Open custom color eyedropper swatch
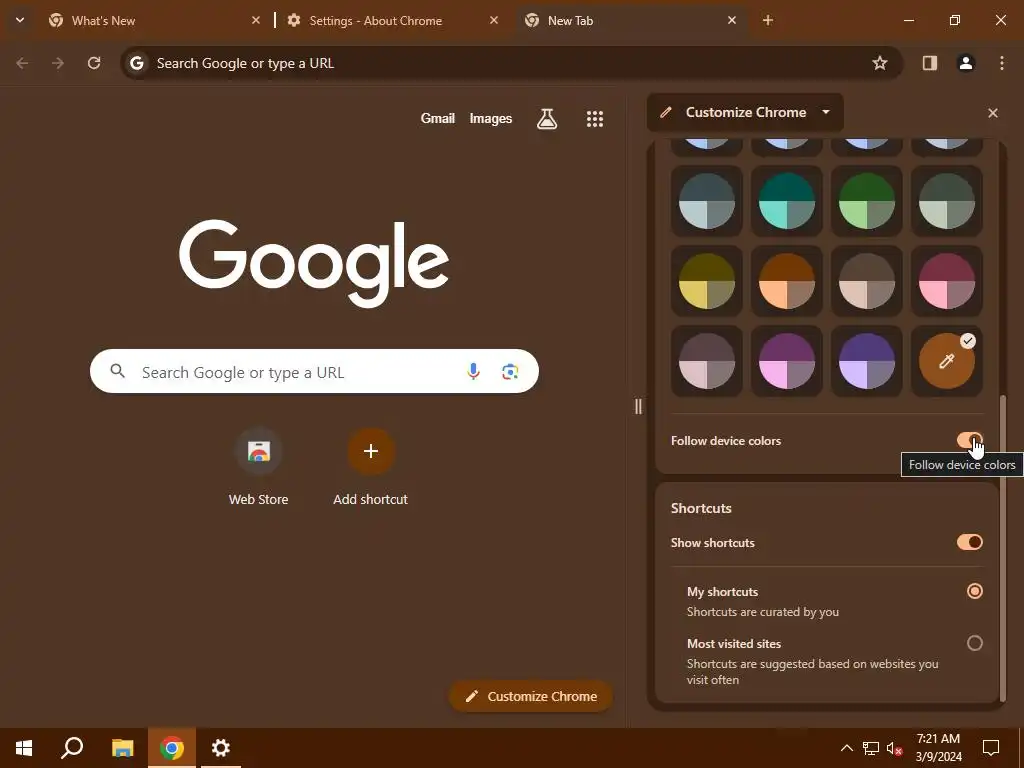 [x=946, y=360]
